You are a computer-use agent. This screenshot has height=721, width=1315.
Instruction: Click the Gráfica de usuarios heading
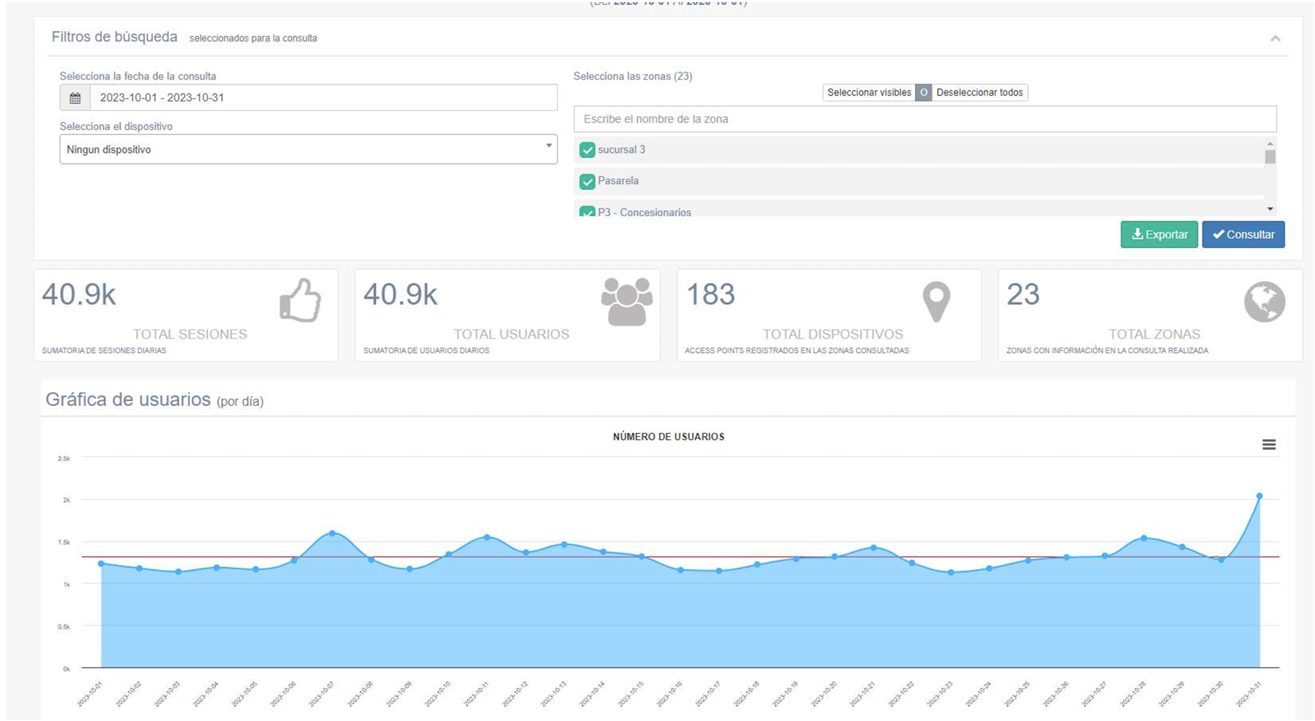[154, 400]
